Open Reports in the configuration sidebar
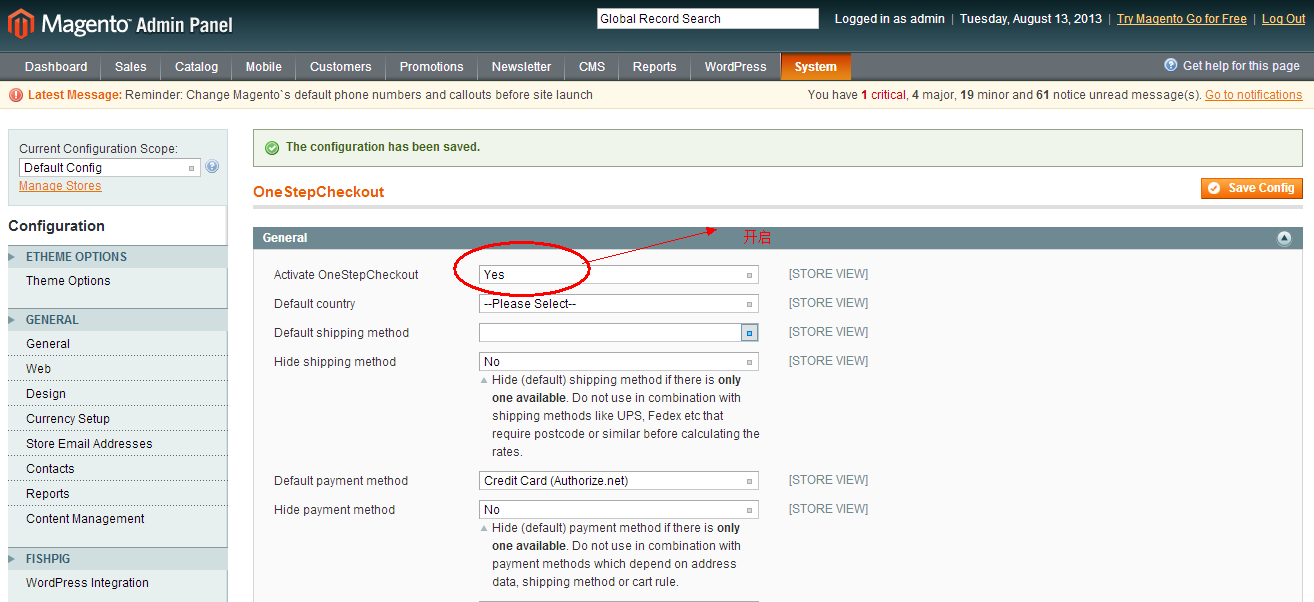 coord(48,494)
